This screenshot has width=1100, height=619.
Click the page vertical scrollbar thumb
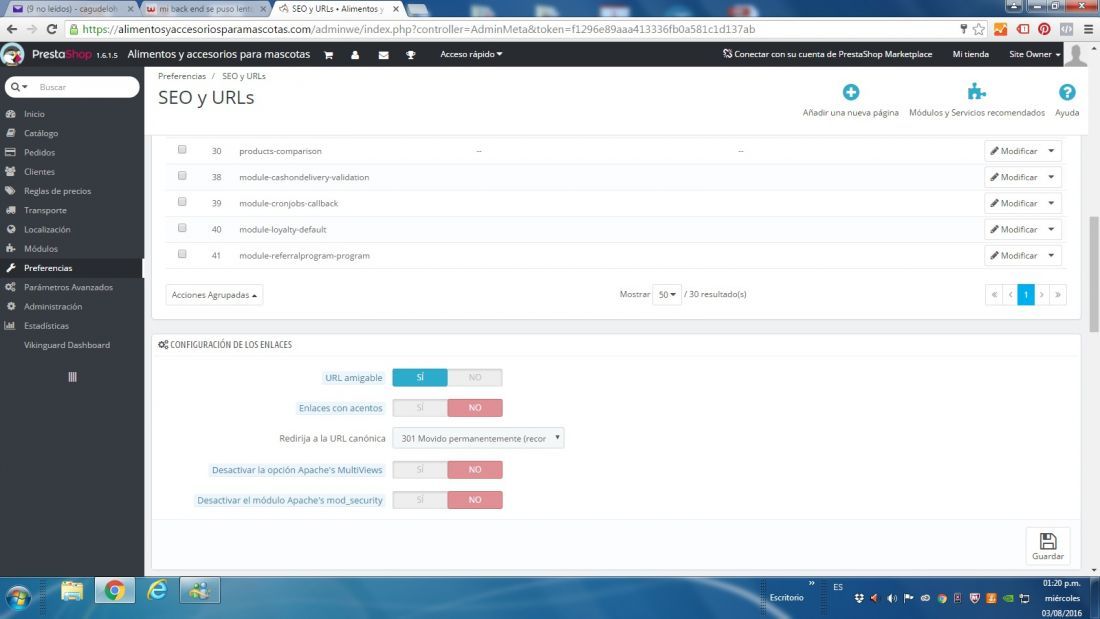[1094, 274]
